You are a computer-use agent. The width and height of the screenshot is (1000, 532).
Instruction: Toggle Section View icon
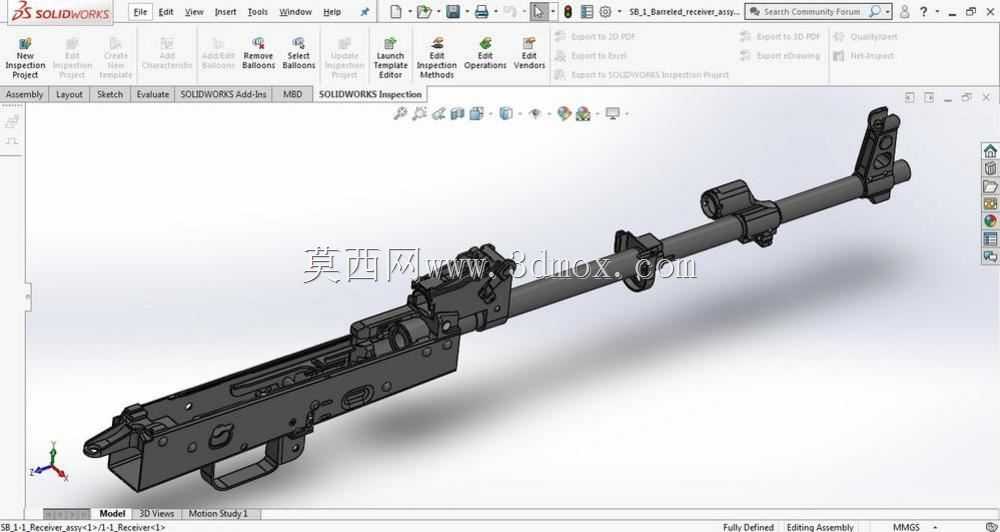pos(457,114)
